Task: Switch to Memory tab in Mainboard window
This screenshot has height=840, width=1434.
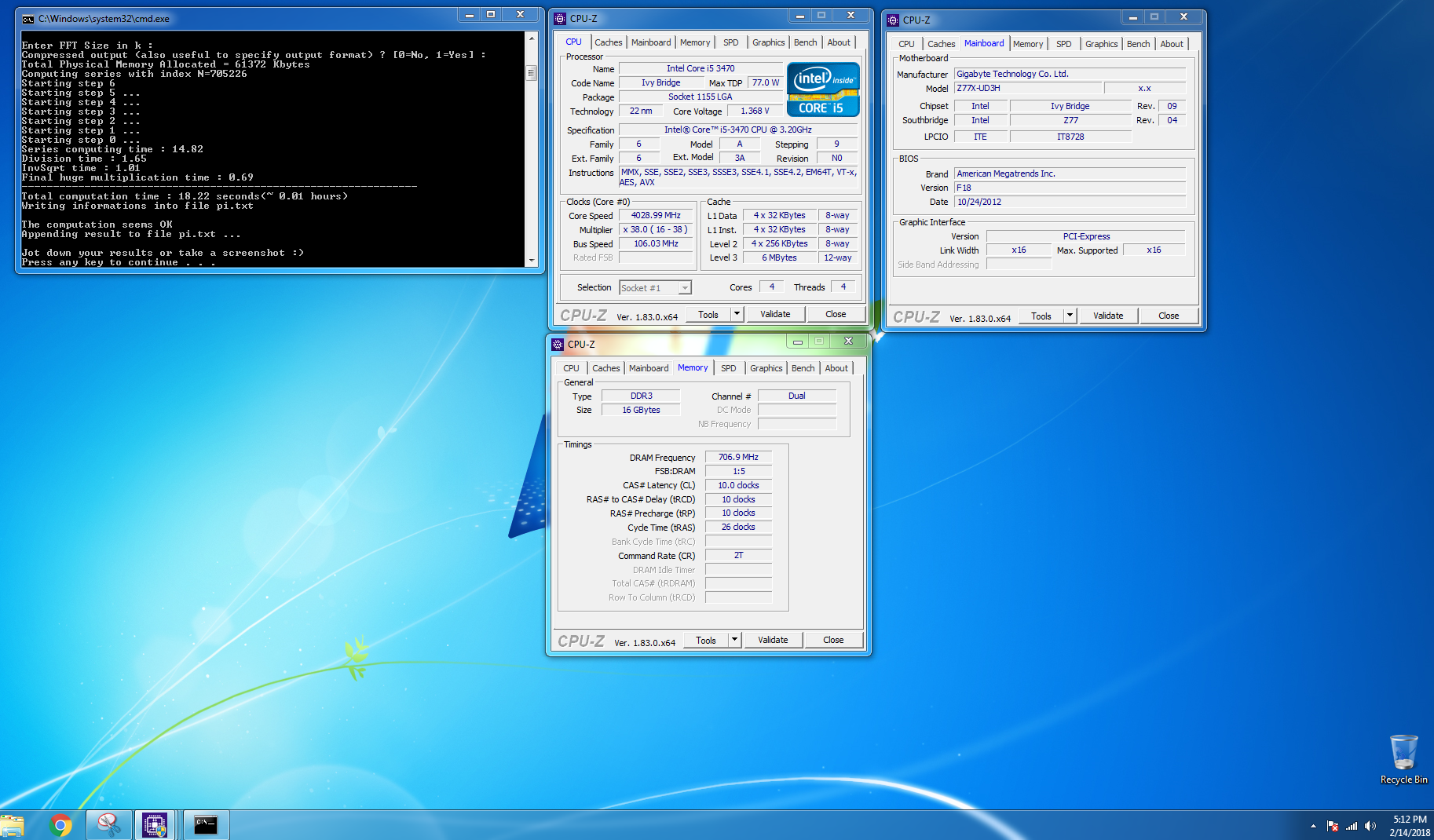Action: (1028, 44)
